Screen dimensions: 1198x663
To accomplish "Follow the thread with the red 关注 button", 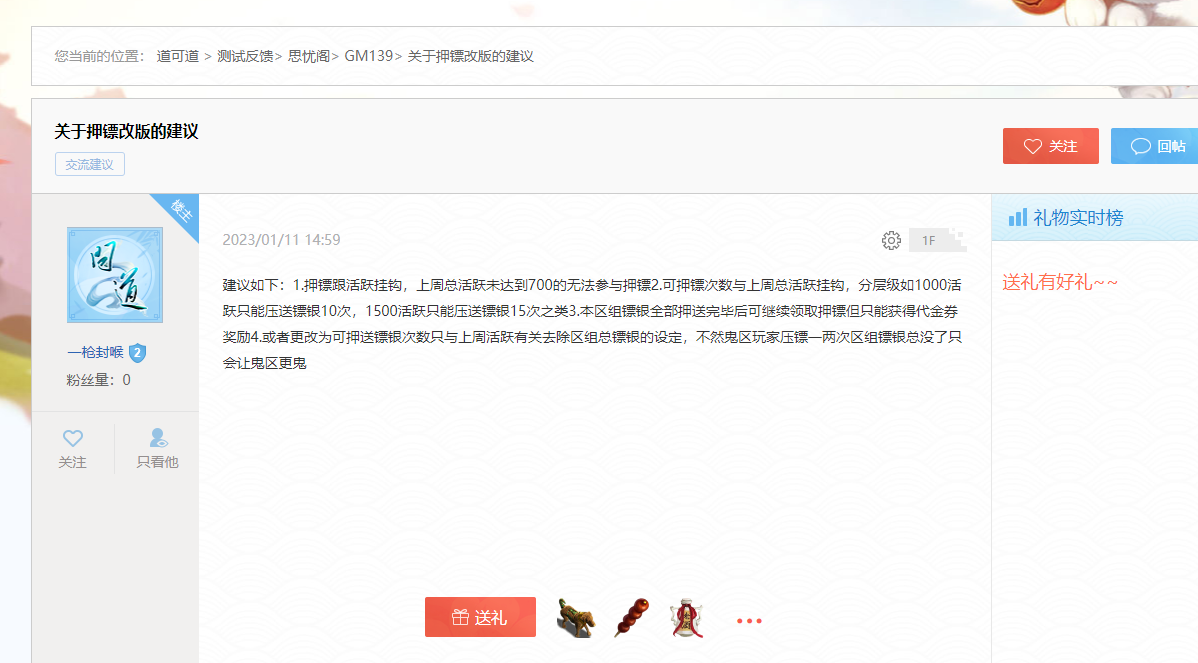I will pos(1051,146).
